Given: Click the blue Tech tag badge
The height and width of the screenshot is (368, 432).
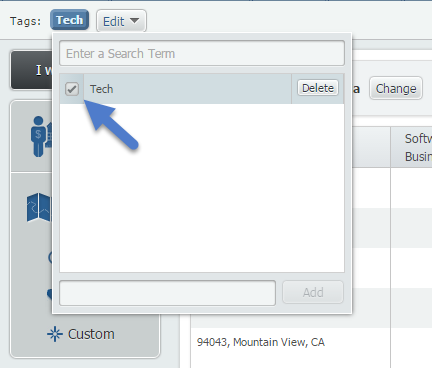Looking at the screenshot, I should point(70,20).
